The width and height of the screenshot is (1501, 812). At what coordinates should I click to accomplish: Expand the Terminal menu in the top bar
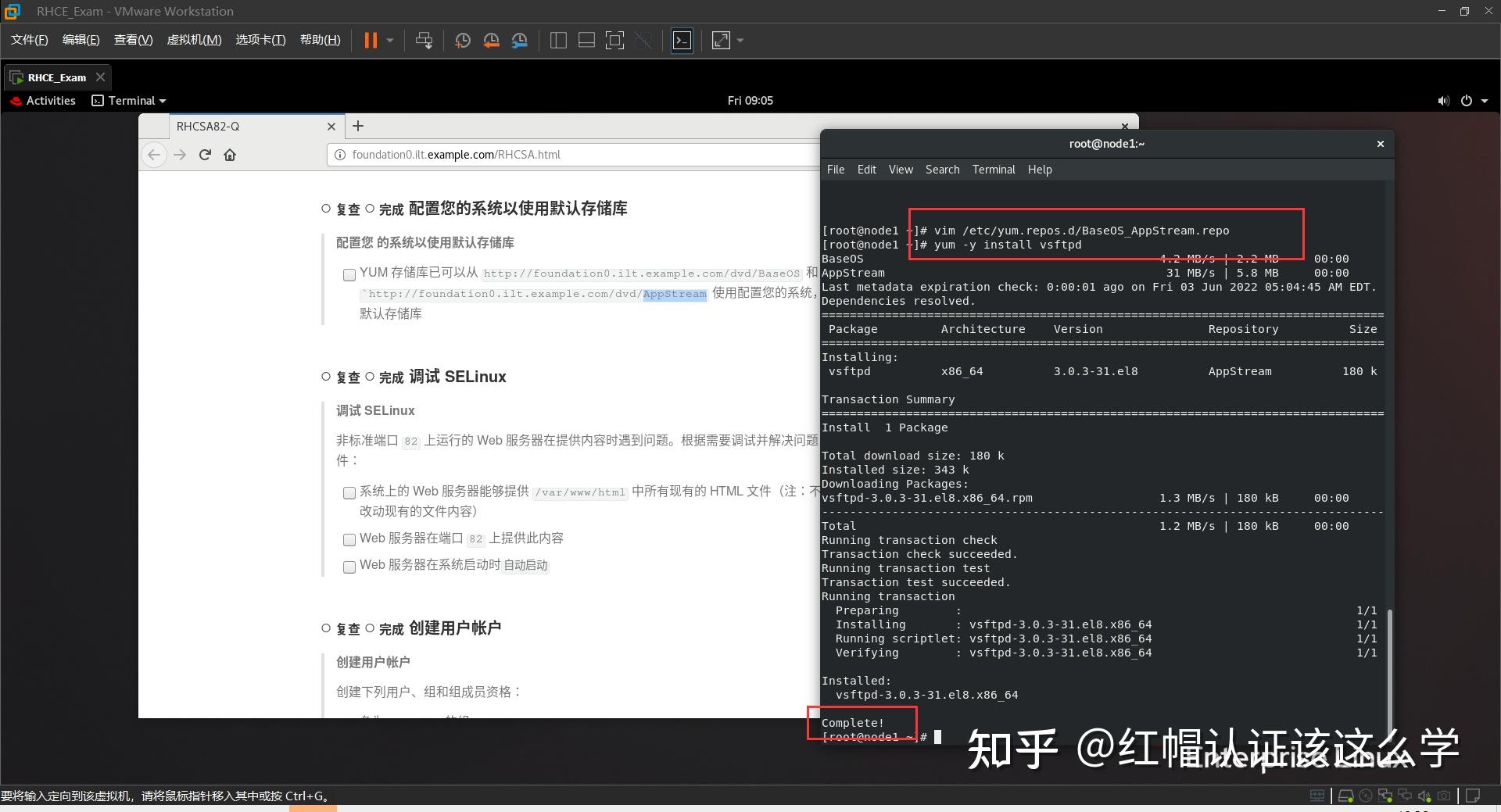pos(128,100)
